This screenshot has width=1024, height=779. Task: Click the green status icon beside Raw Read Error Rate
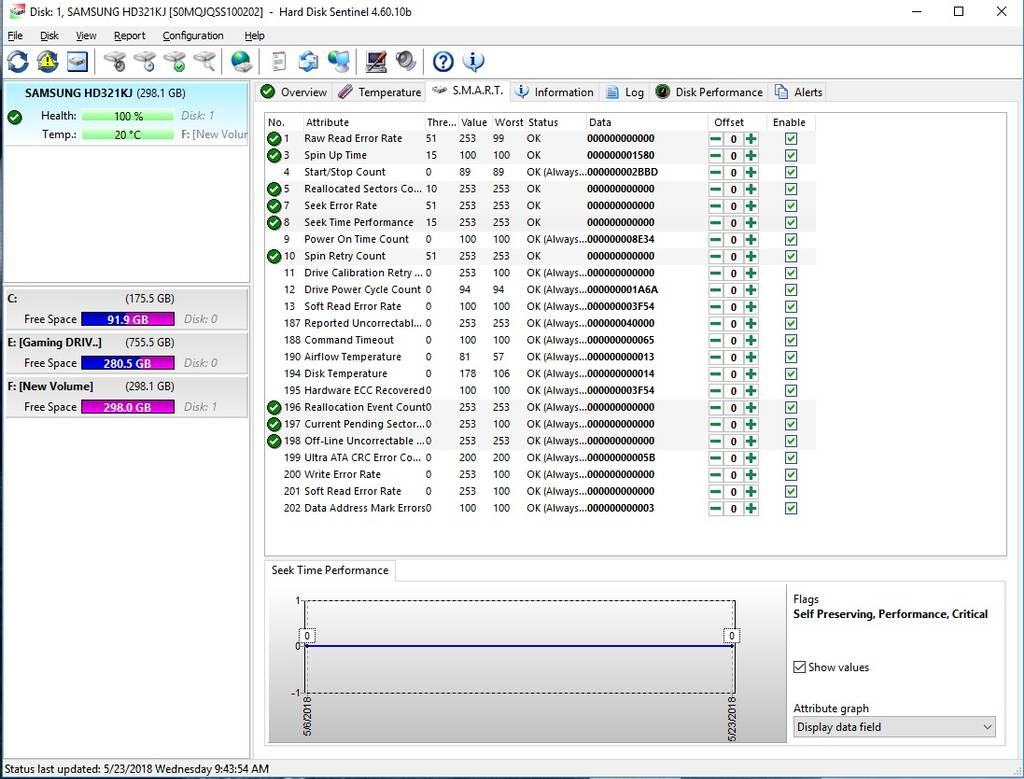pyautogui.click(x=274, y=138)
